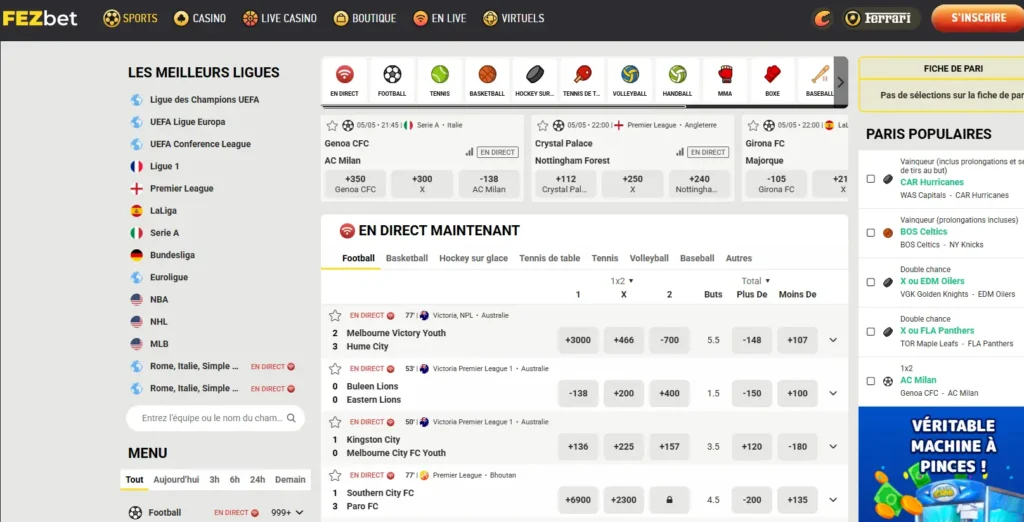Favorite the Crystal Palace match star

click(542, 125)
